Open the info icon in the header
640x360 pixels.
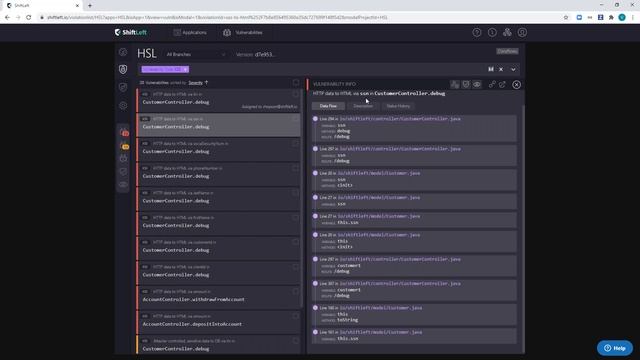click(x=492, y=33)
